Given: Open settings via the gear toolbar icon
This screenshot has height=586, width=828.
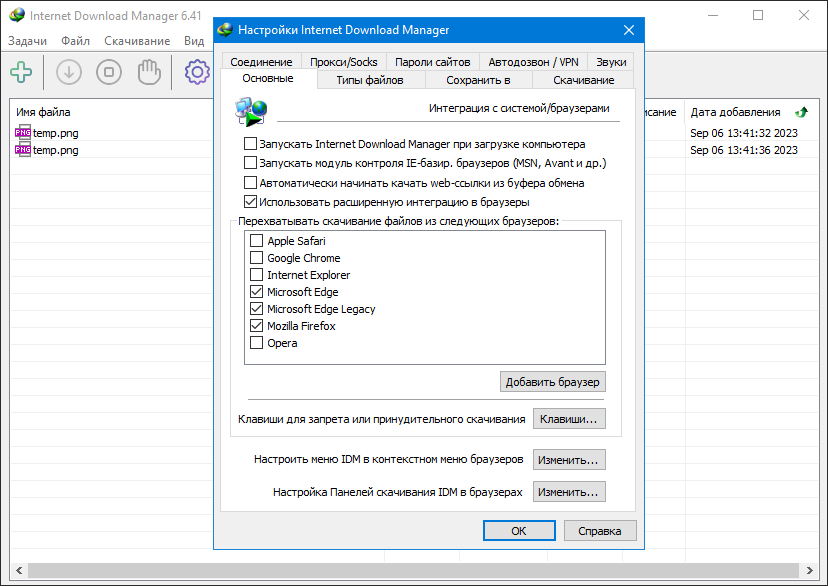Looking at the screenshot, I should (197, 72).
